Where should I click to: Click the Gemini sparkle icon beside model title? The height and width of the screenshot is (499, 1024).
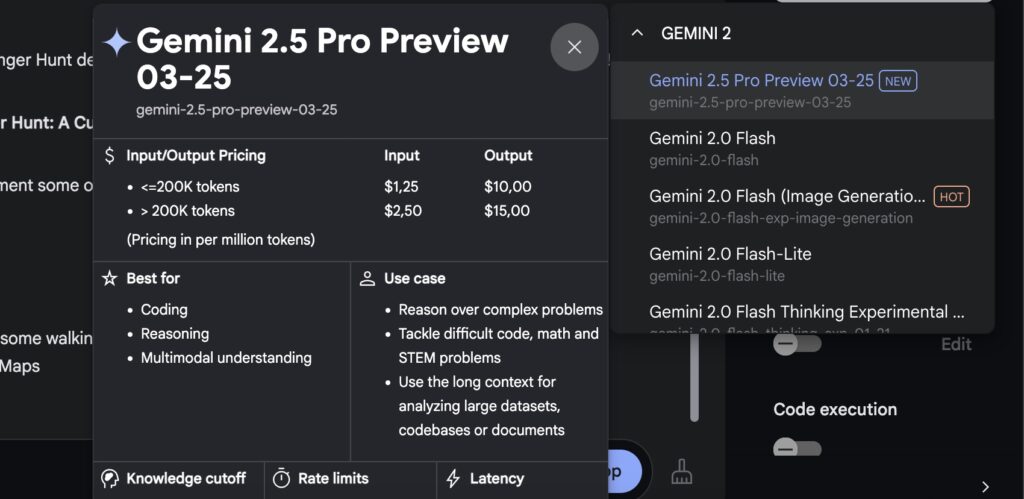pyautogui.click(x=117, y=42)
